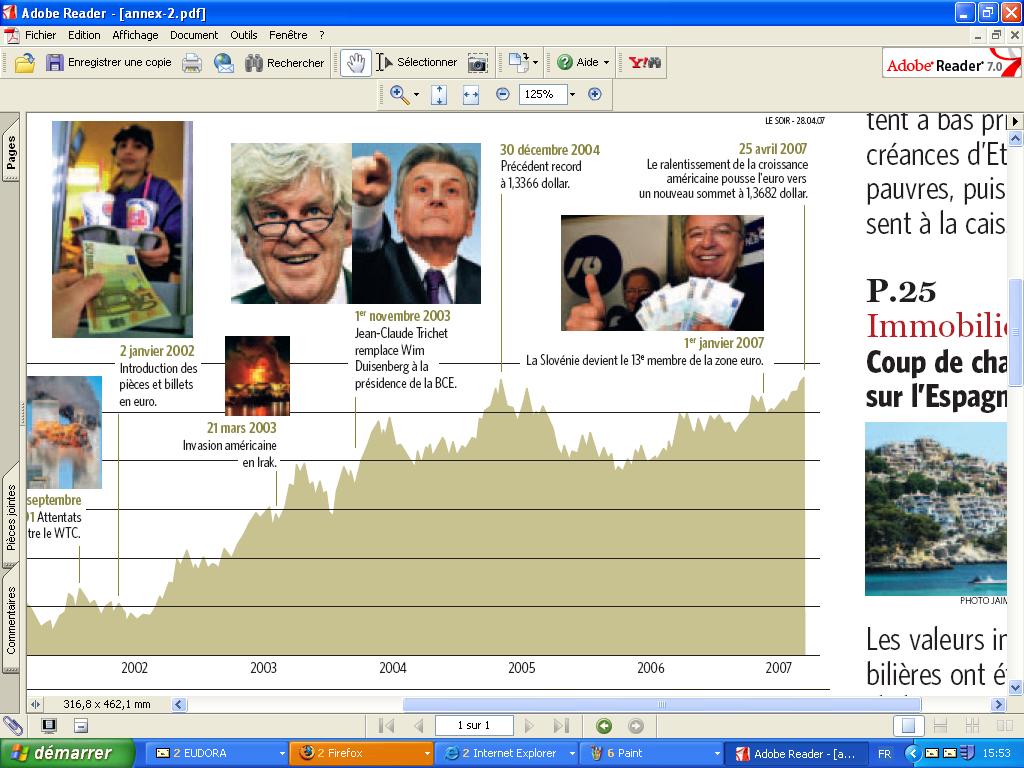The height and width of the screenshot is (768, 1024).
Task: Click the full screen monitor icon
Action: click(x=49, y=726)
